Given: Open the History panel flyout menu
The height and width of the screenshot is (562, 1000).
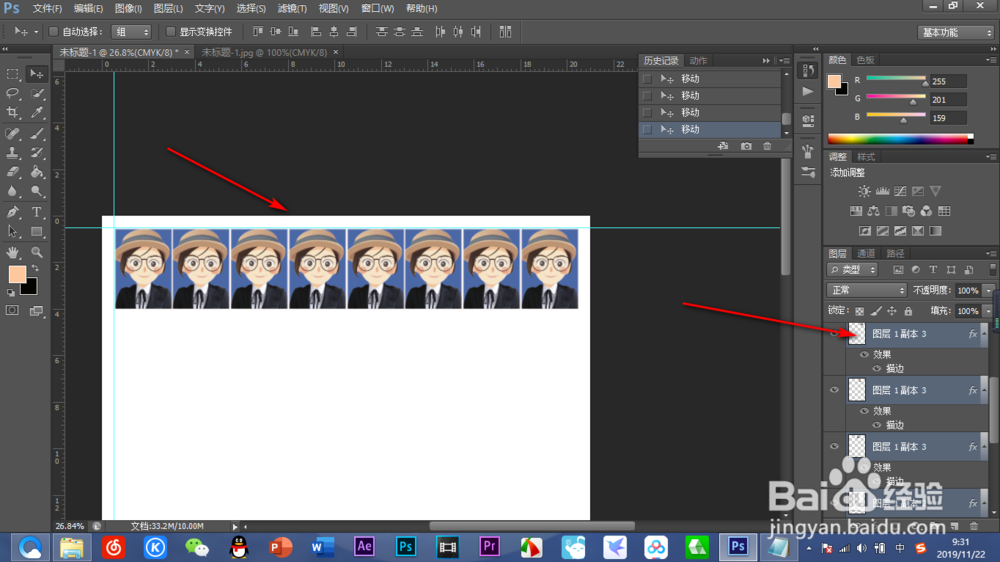Looking at the screenshot, I should point(784,61).
